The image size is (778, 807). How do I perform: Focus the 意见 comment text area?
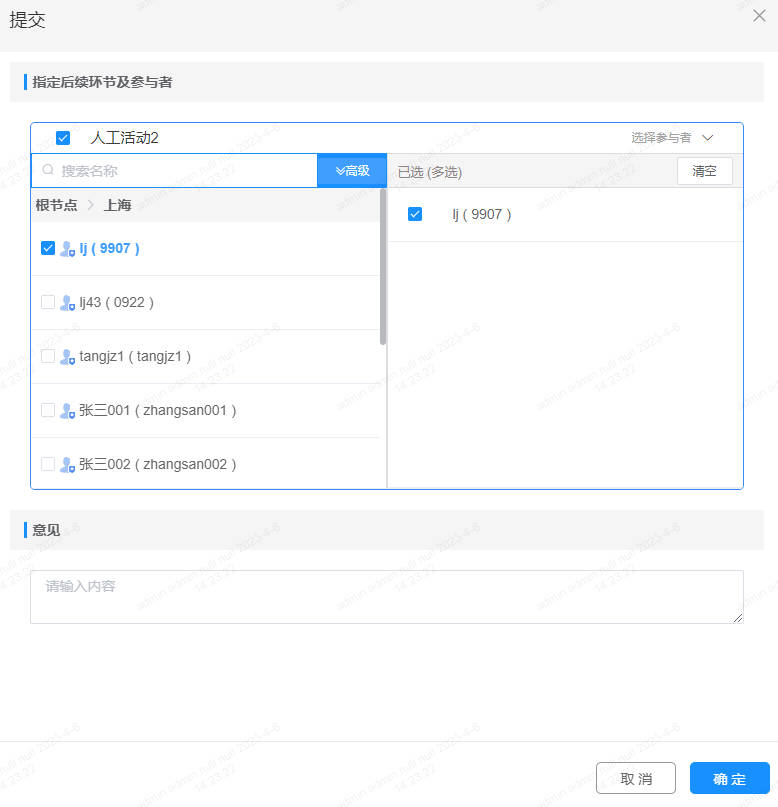(386, 597)
